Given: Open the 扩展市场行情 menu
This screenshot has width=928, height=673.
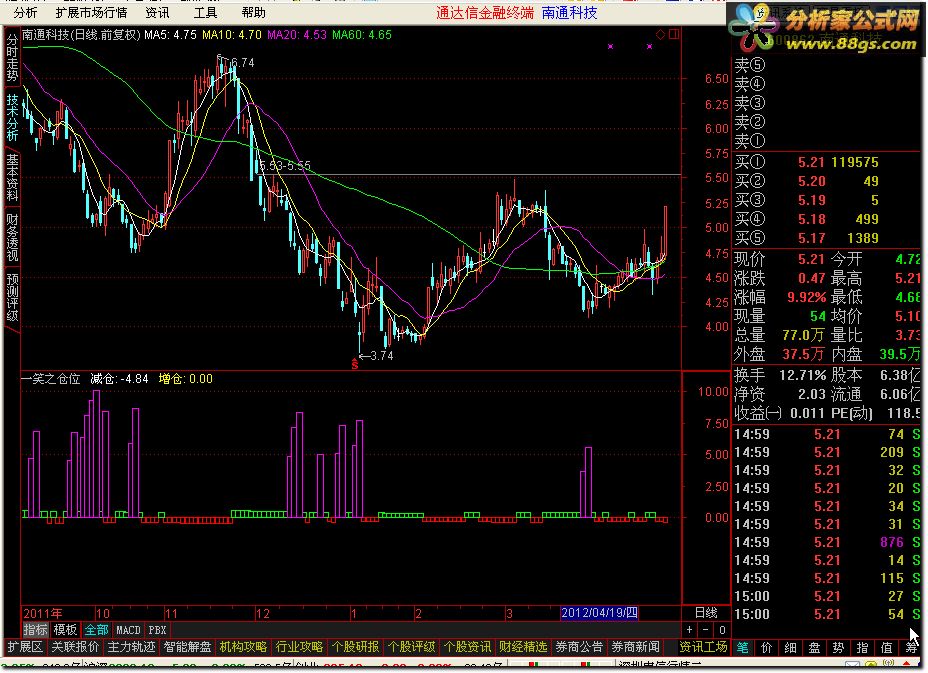Looking at the screenshot, I should pos(91,12).
